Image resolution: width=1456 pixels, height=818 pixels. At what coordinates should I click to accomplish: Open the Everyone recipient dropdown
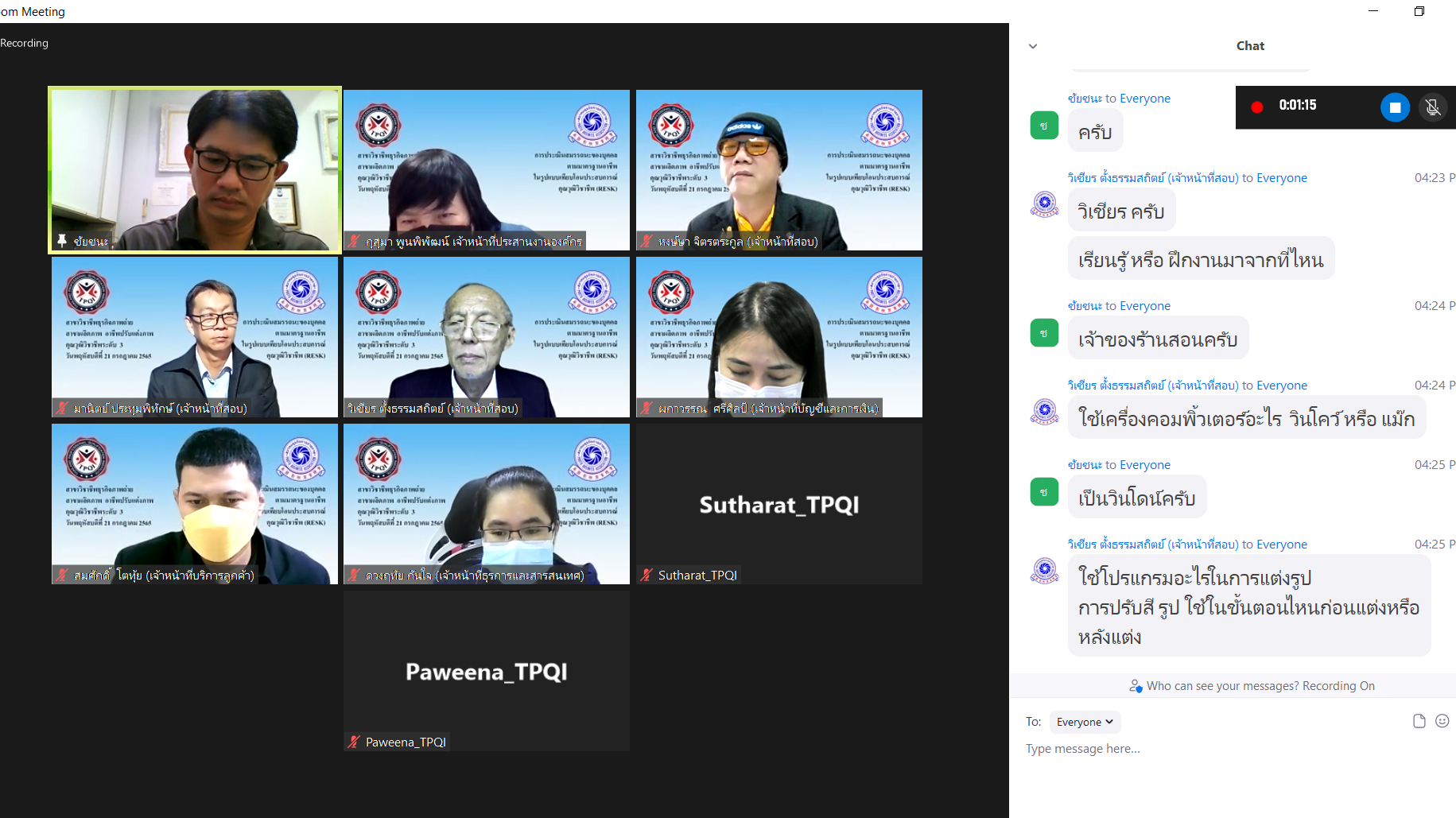click(1085, 722)
